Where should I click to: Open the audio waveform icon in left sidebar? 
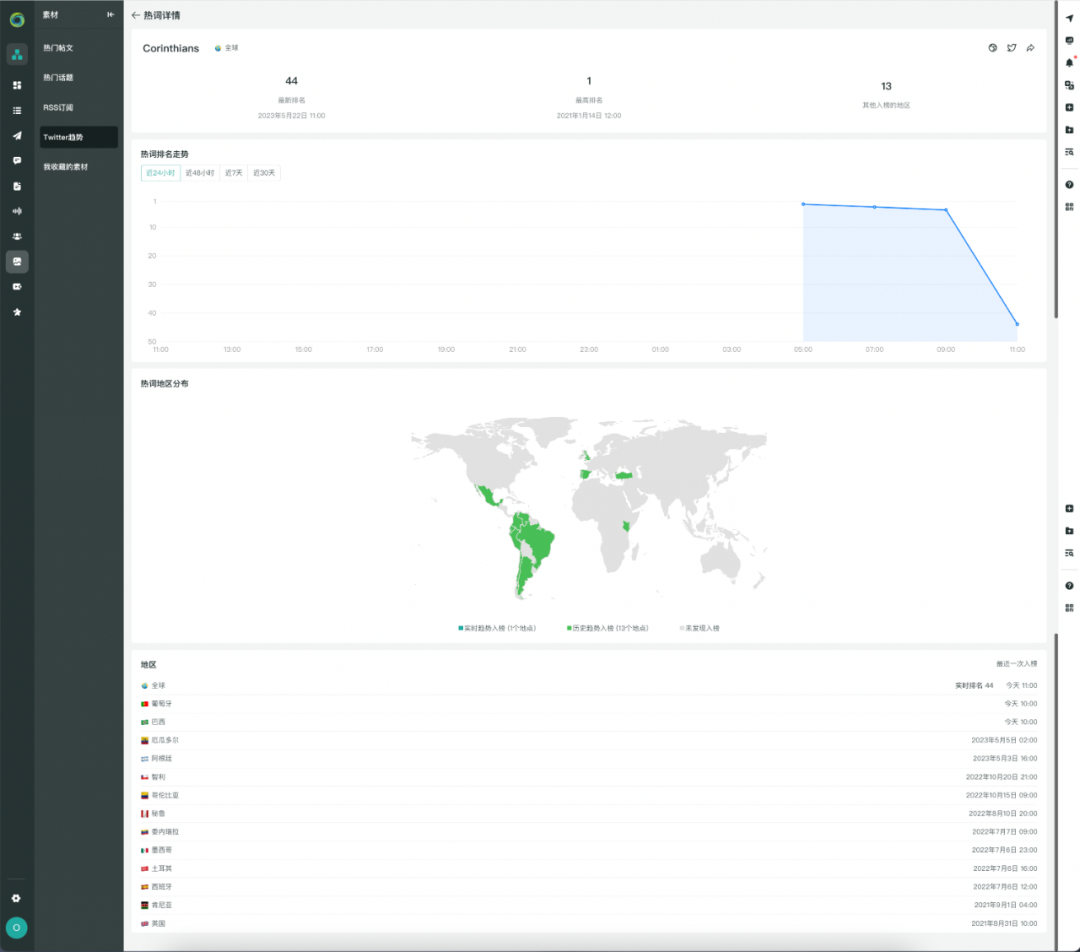tap(17, 211)
